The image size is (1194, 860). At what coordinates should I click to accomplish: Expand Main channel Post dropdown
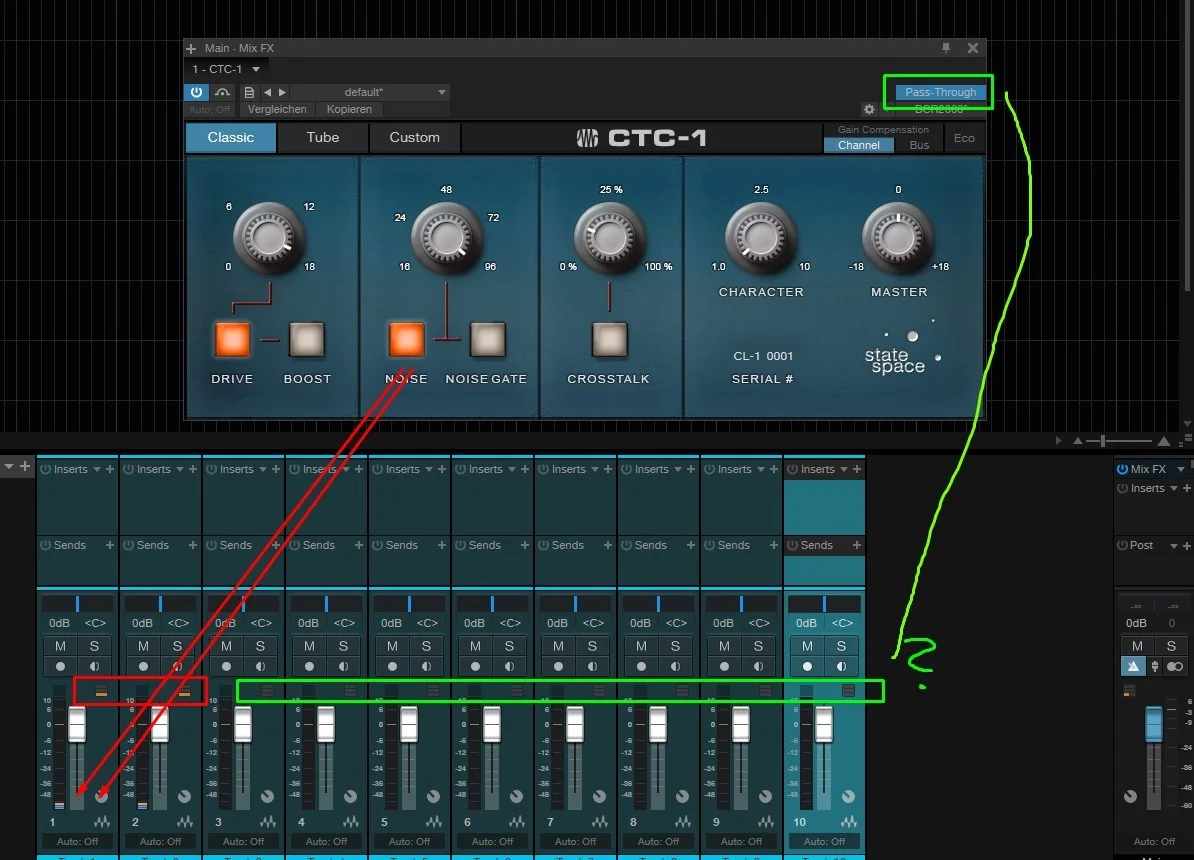pyautogui.click(x=1173, y=545)
